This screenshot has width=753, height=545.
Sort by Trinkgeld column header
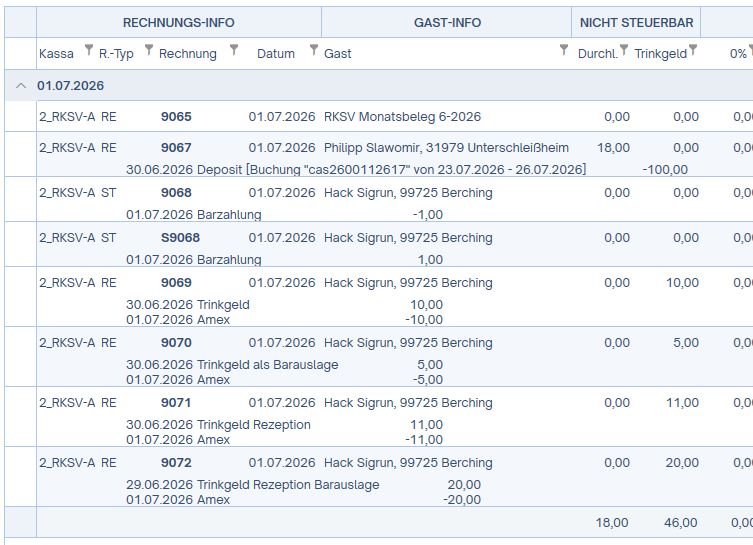click(660, 54)
